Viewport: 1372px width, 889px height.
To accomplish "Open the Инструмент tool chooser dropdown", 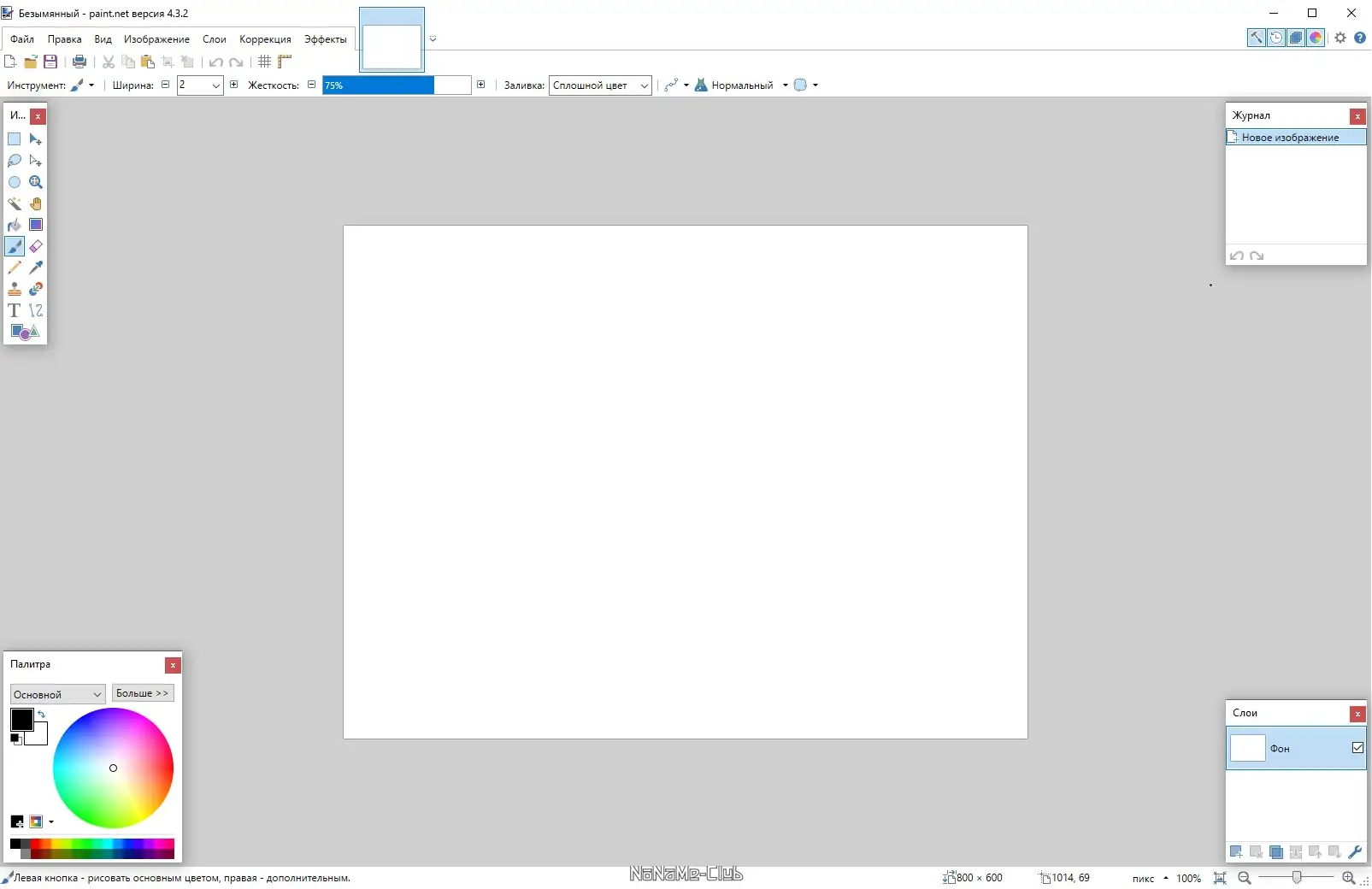I will pos(82,85).
